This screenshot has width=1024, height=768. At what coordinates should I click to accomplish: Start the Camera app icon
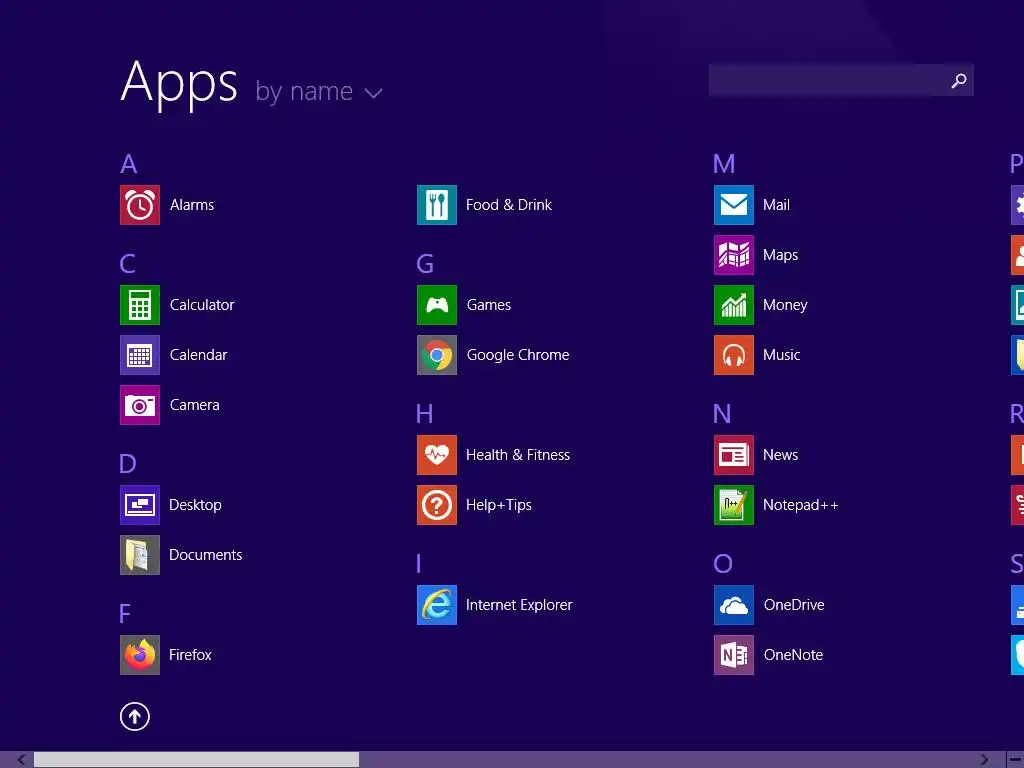click(140, 405)
